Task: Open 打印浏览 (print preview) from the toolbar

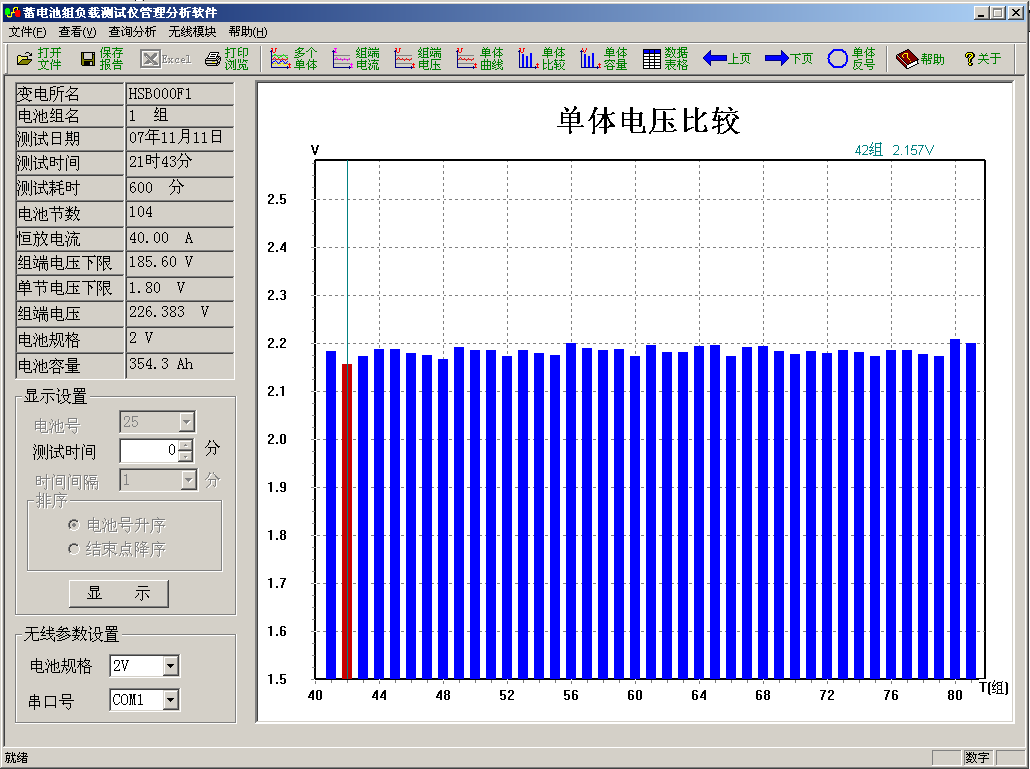Action: [226, 59]
